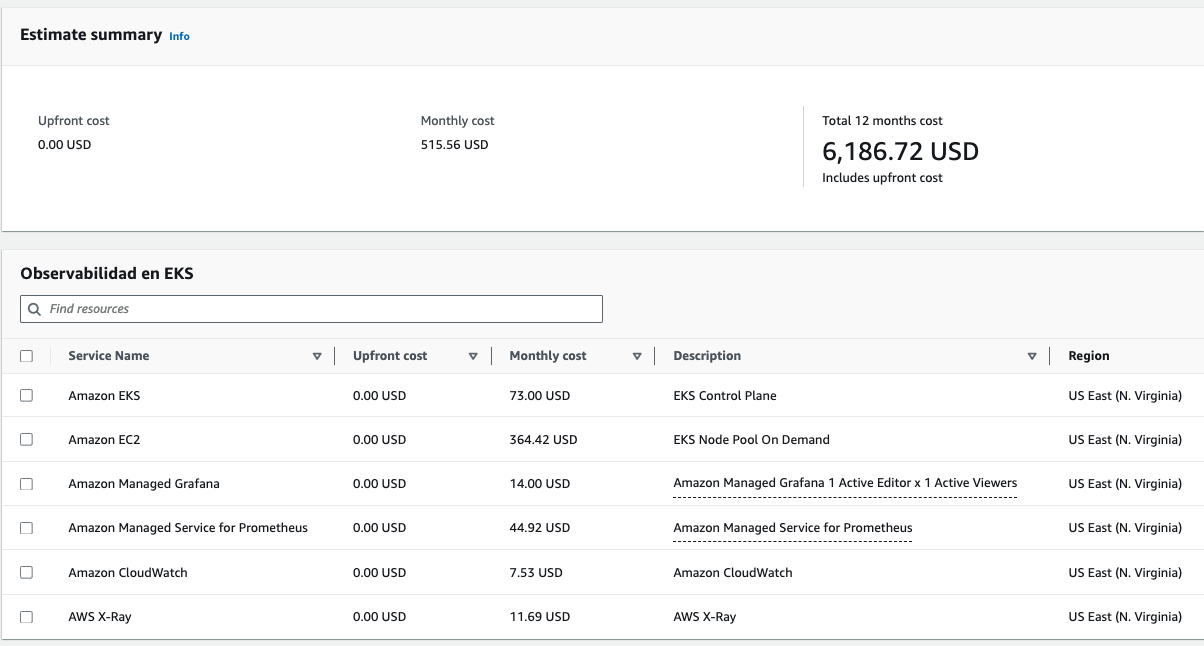Sort by Description using its arrow
The image size is (1204, 646).
pyautogui.click(x=1032, y=356)
